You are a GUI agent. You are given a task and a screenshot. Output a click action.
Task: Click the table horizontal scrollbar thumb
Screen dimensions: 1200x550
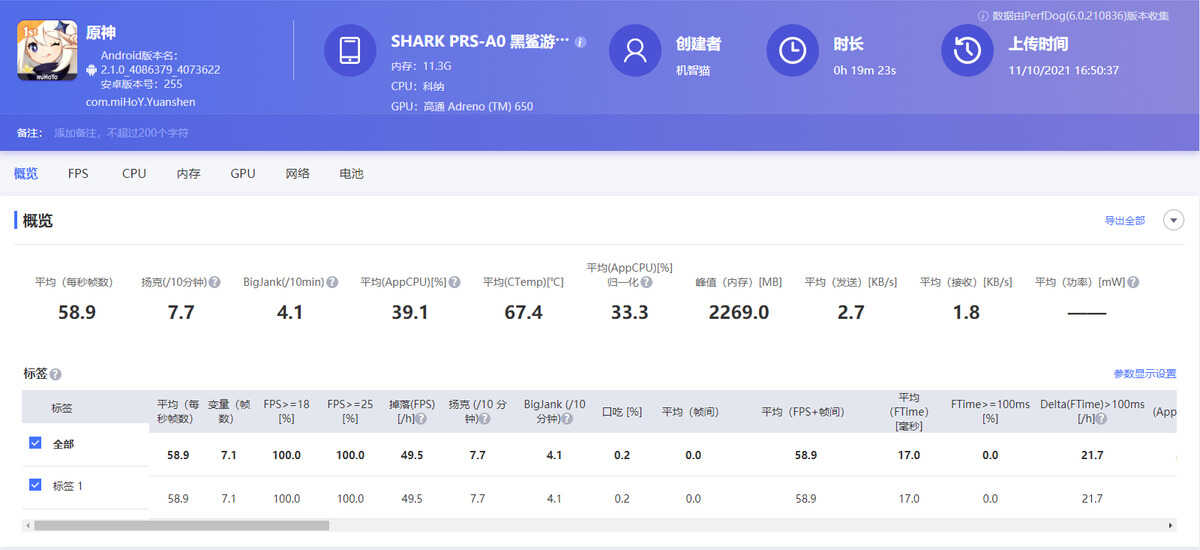[x=181, y=525]
